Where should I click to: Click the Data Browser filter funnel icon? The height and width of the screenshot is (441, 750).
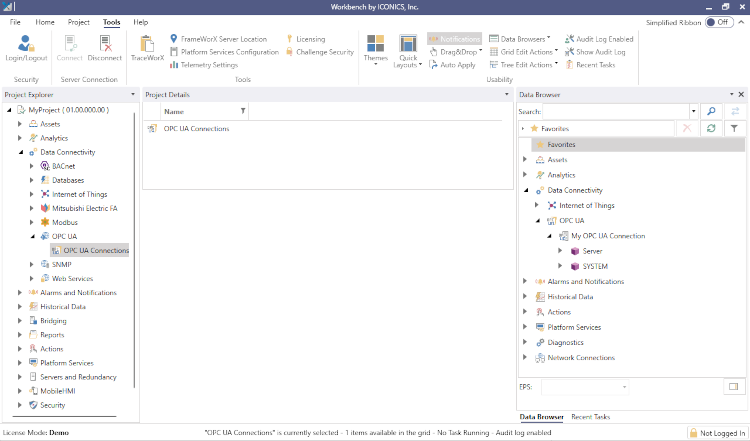pyautogui.click(x=734, y=128)
